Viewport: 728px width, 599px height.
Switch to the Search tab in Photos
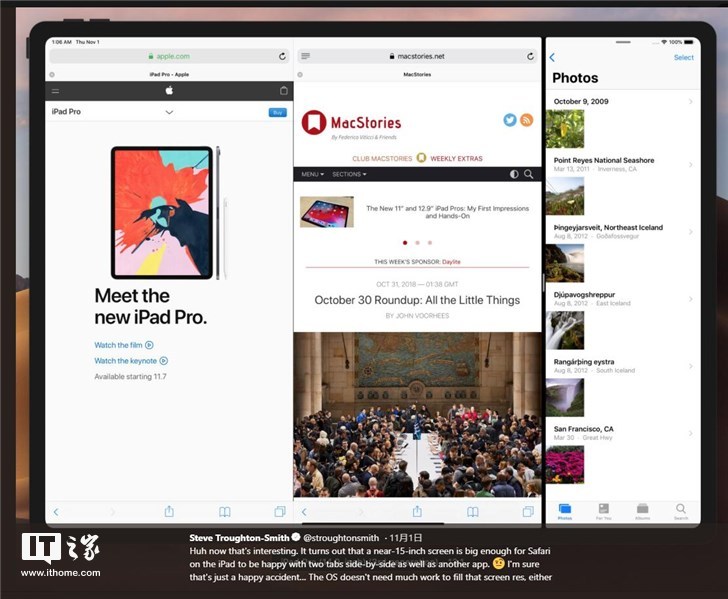(x=681, y=511)
